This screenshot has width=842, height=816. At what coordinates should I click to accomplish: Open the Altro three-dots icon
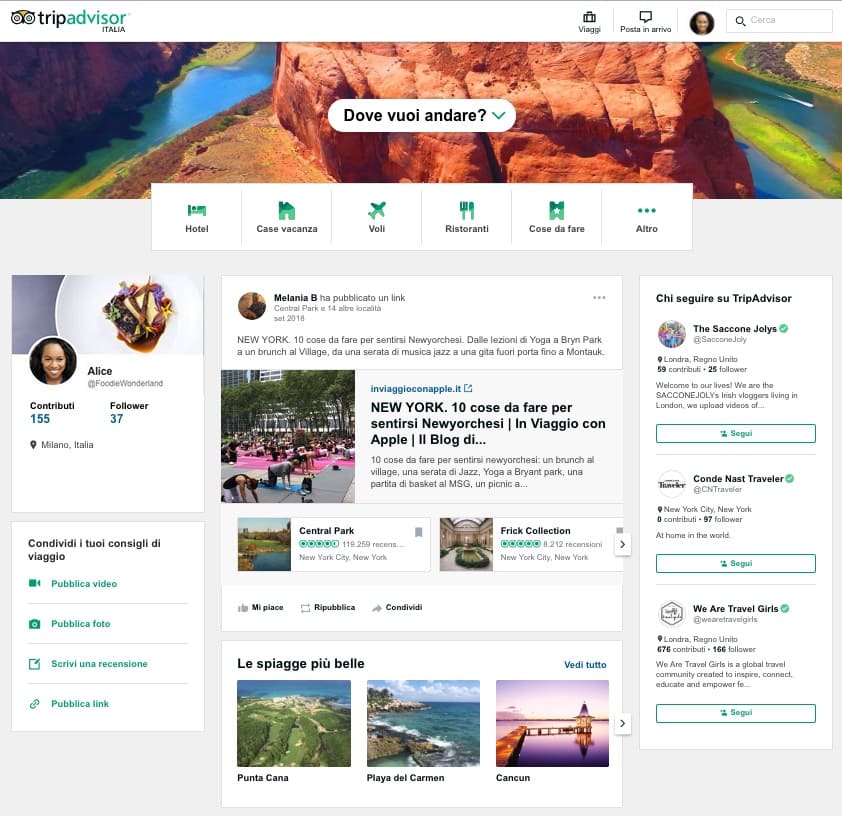coord(647,210)
